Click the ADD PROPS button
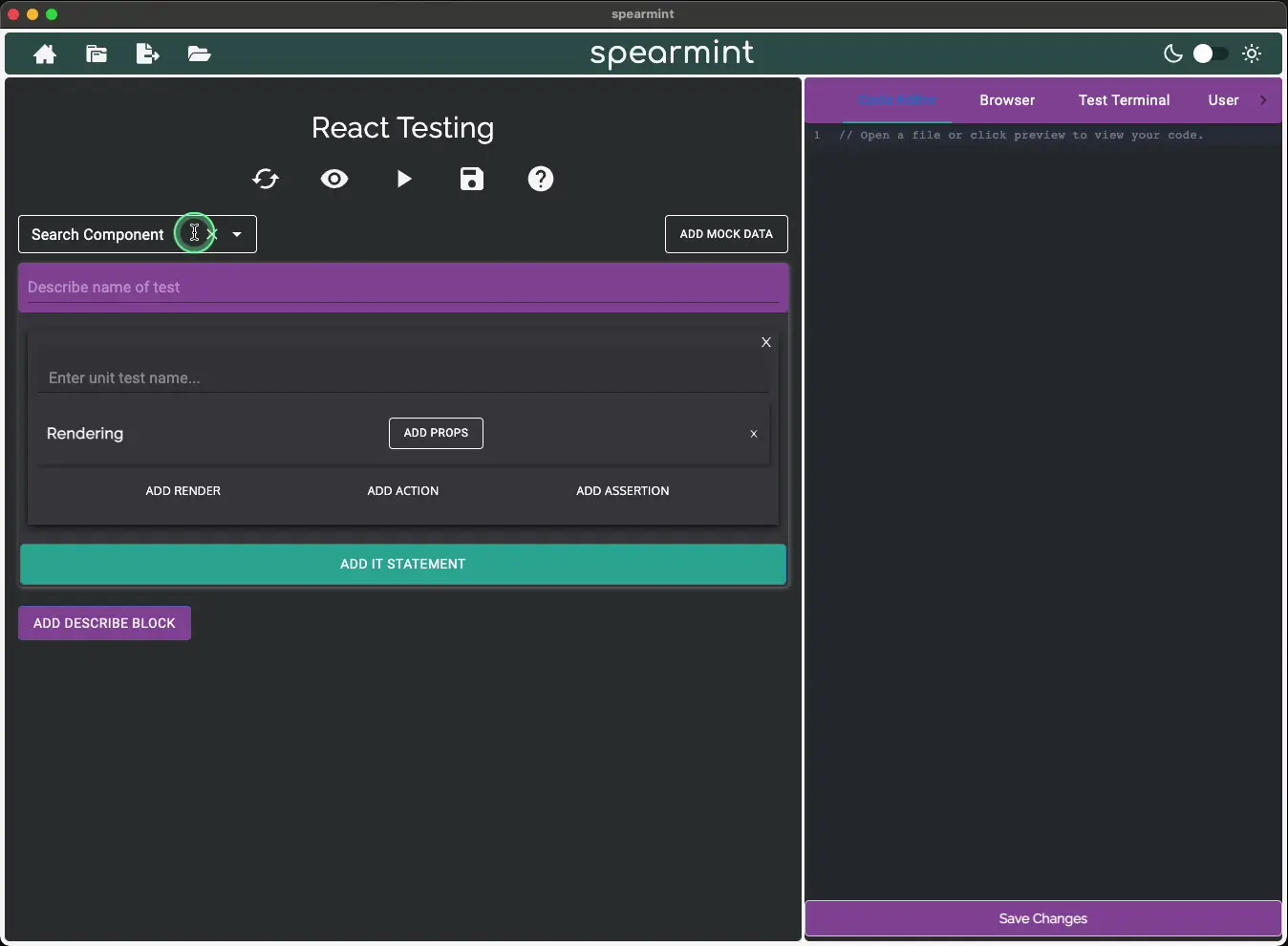The width and height of the screenshot is (1288, 946). (436, 433)
